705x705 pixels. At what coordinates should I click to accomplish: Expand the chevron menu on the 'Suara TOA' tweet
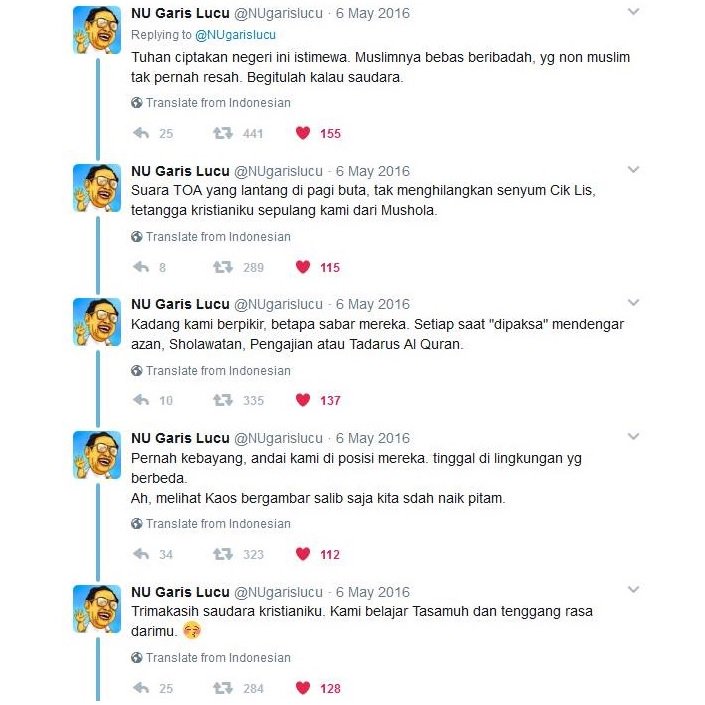633,170
